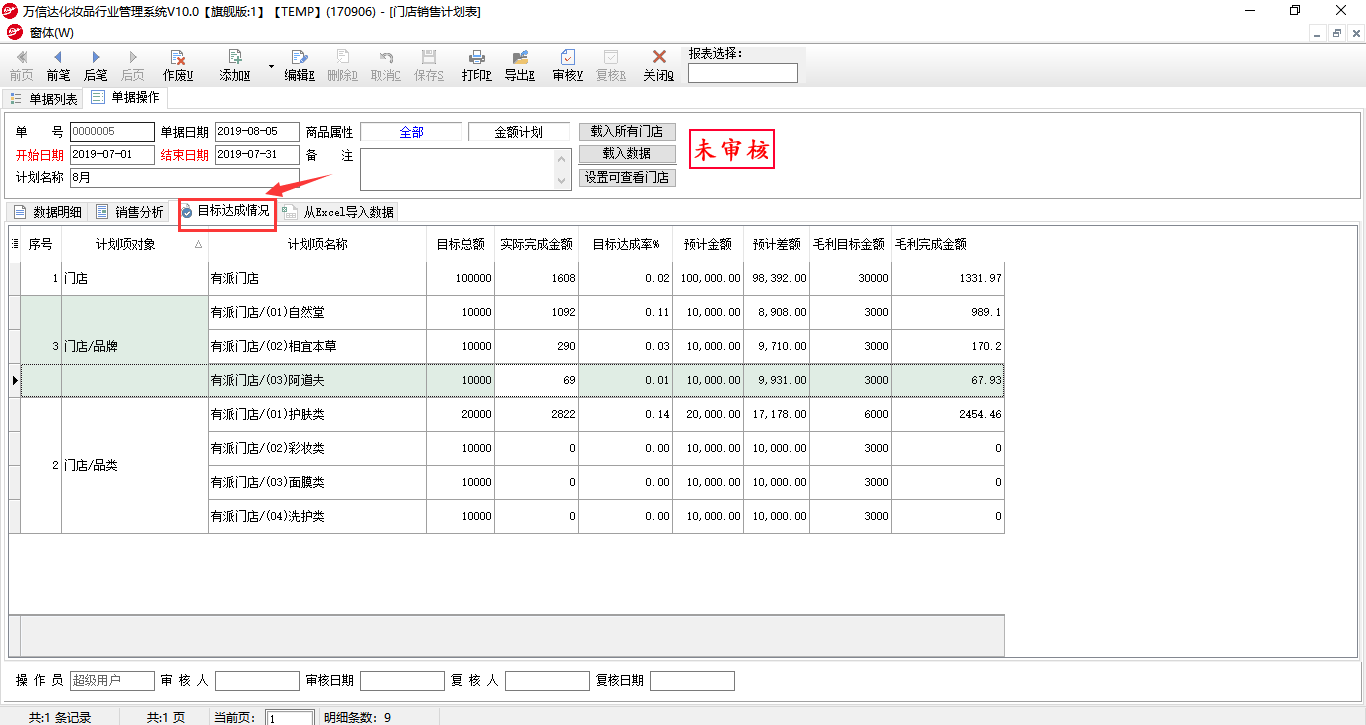
Task: Sort by 计划项对象 column header
Action: click(135, 244)
